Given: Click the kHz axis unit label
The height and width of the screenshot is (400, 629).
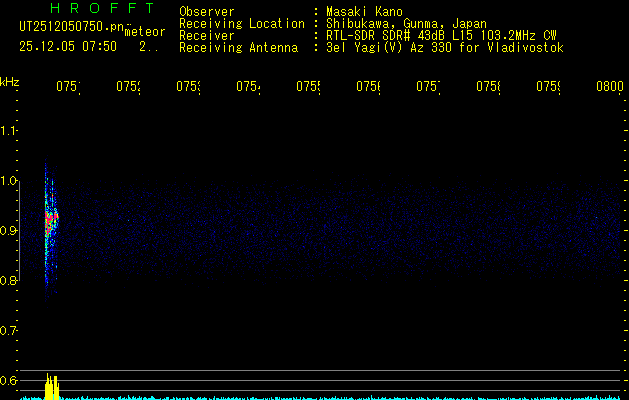Looking at the screenshot, I should (x=9, y=82).
